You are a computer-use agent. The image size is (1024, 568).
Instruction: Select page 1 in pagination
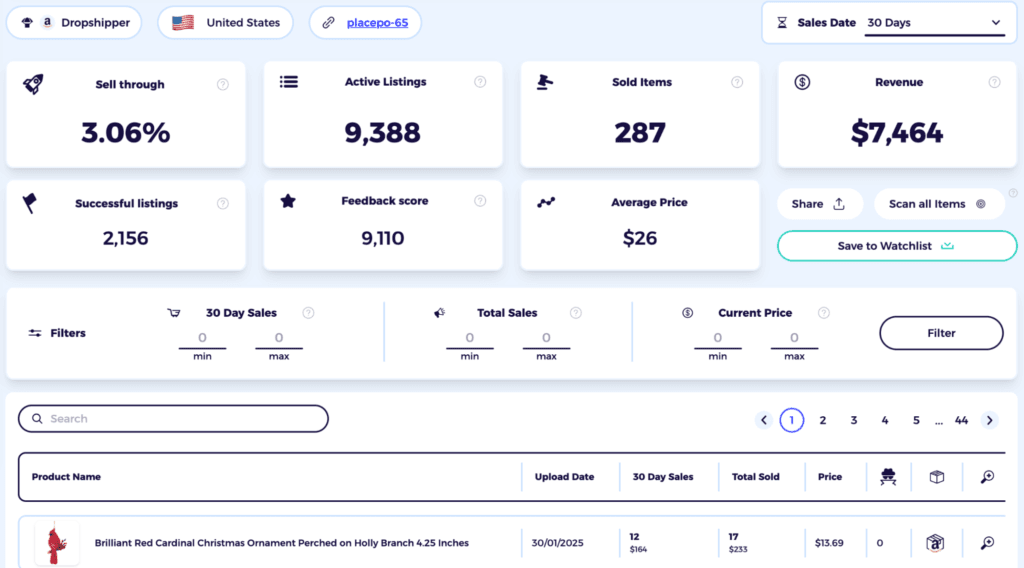click(792, 420)
